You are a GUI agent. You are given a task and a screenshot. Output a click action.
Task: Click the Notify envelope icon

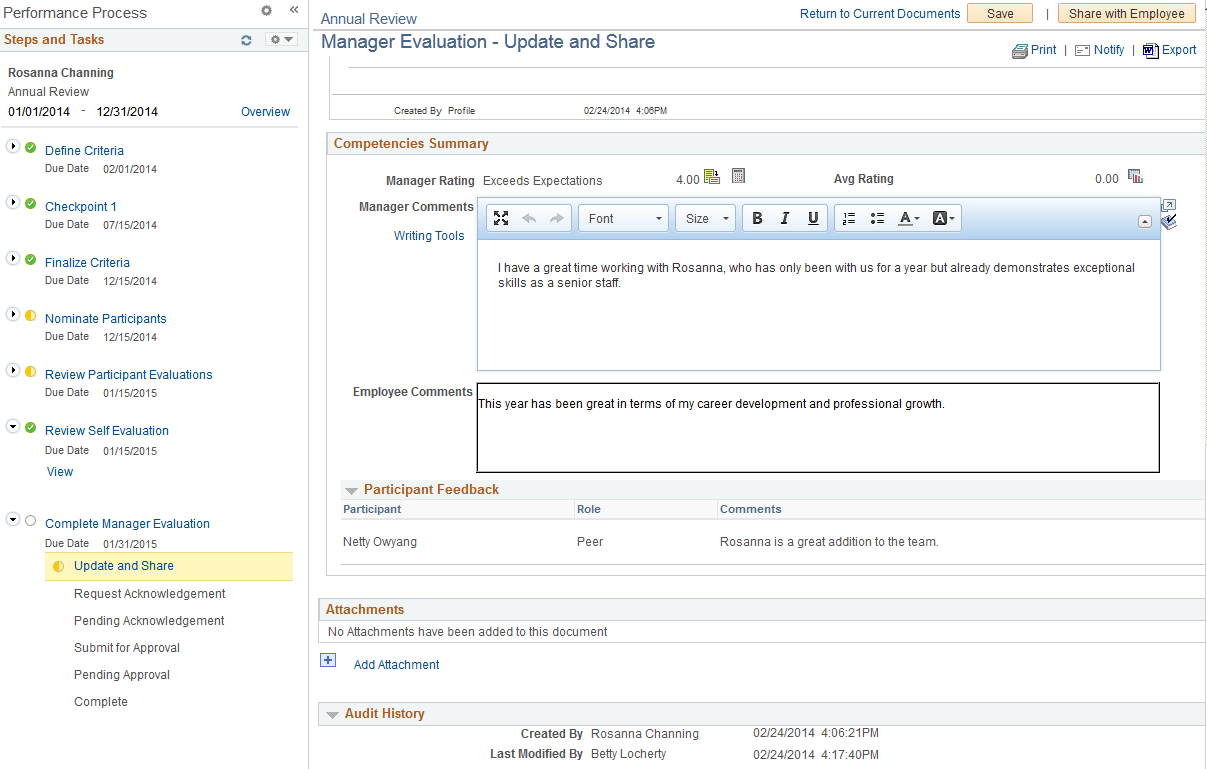pyautogui.click(x=1082, y=50)
